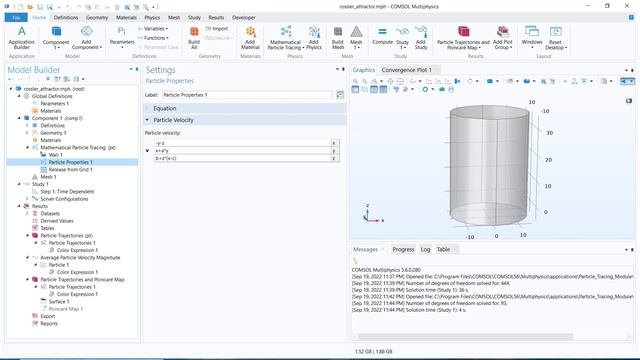Open the Windows layout button
Screen dimensions: 640x360
coord(532,38)
